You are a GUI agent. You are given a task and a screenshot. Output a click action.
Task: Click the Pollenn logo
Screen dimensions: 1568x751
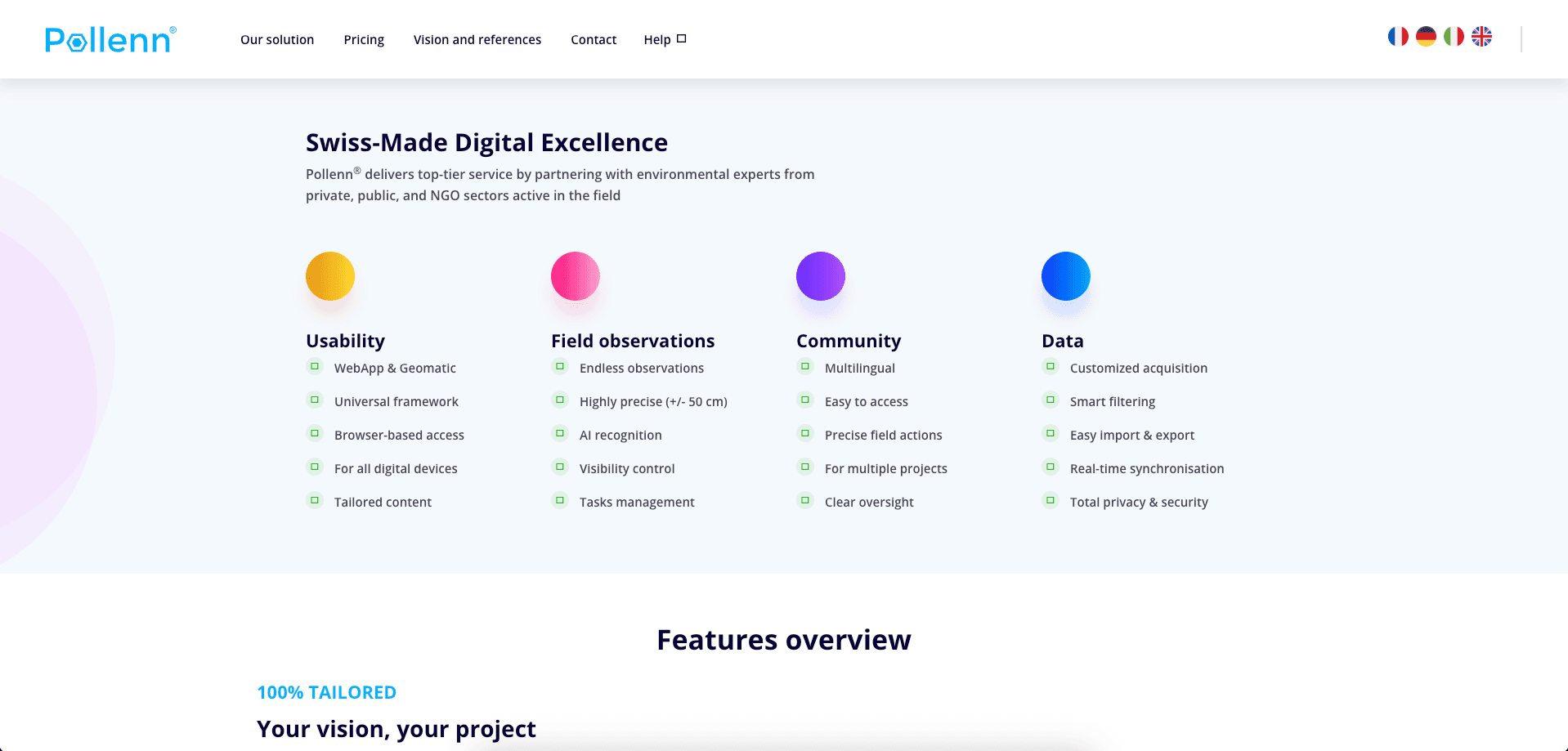tap(110, 39)
